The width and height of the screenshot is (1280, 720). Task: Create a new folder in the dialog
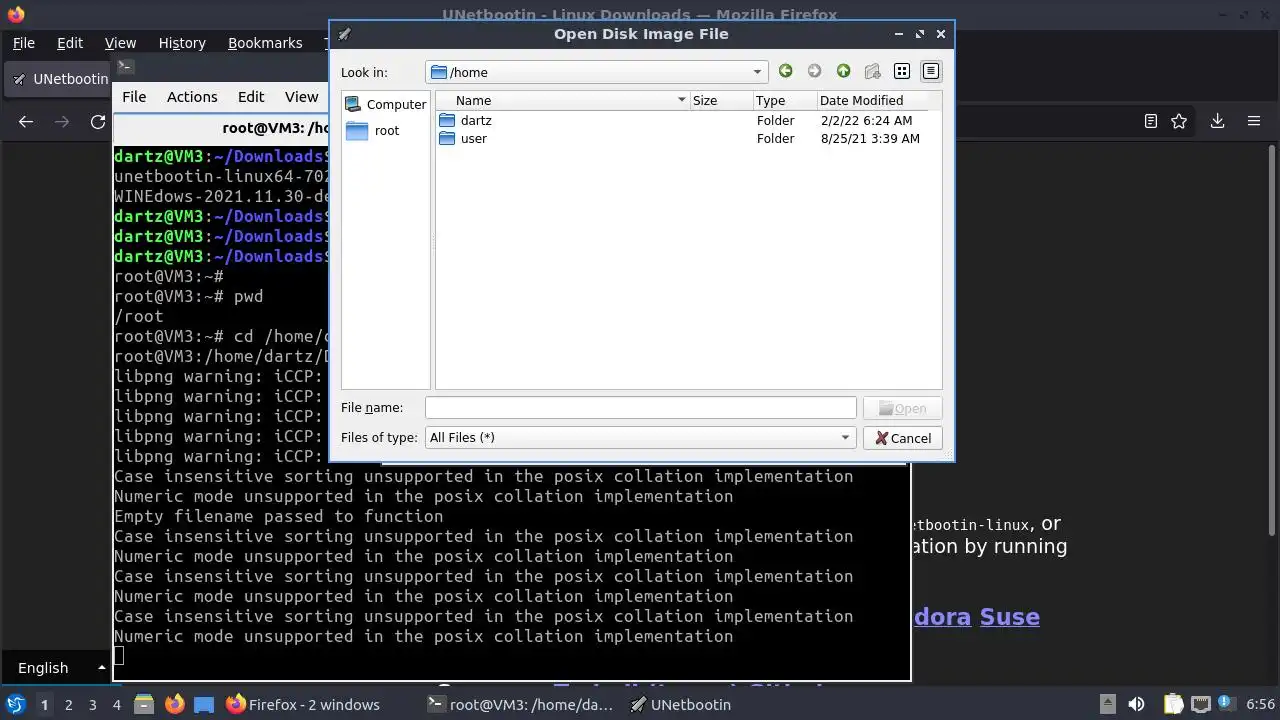872,71
